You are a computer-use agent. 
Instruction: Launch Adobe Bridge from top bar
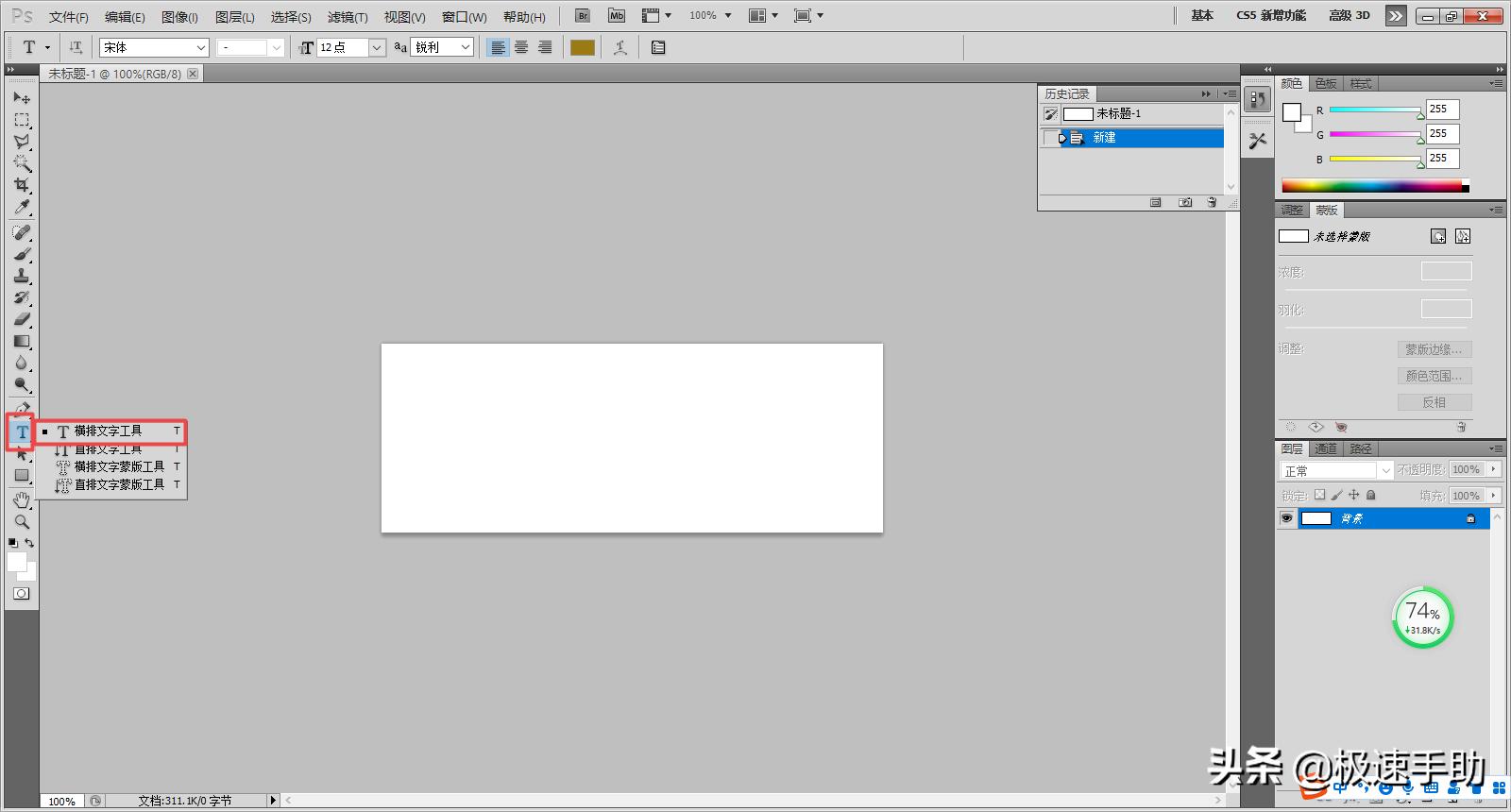[583, 16]
